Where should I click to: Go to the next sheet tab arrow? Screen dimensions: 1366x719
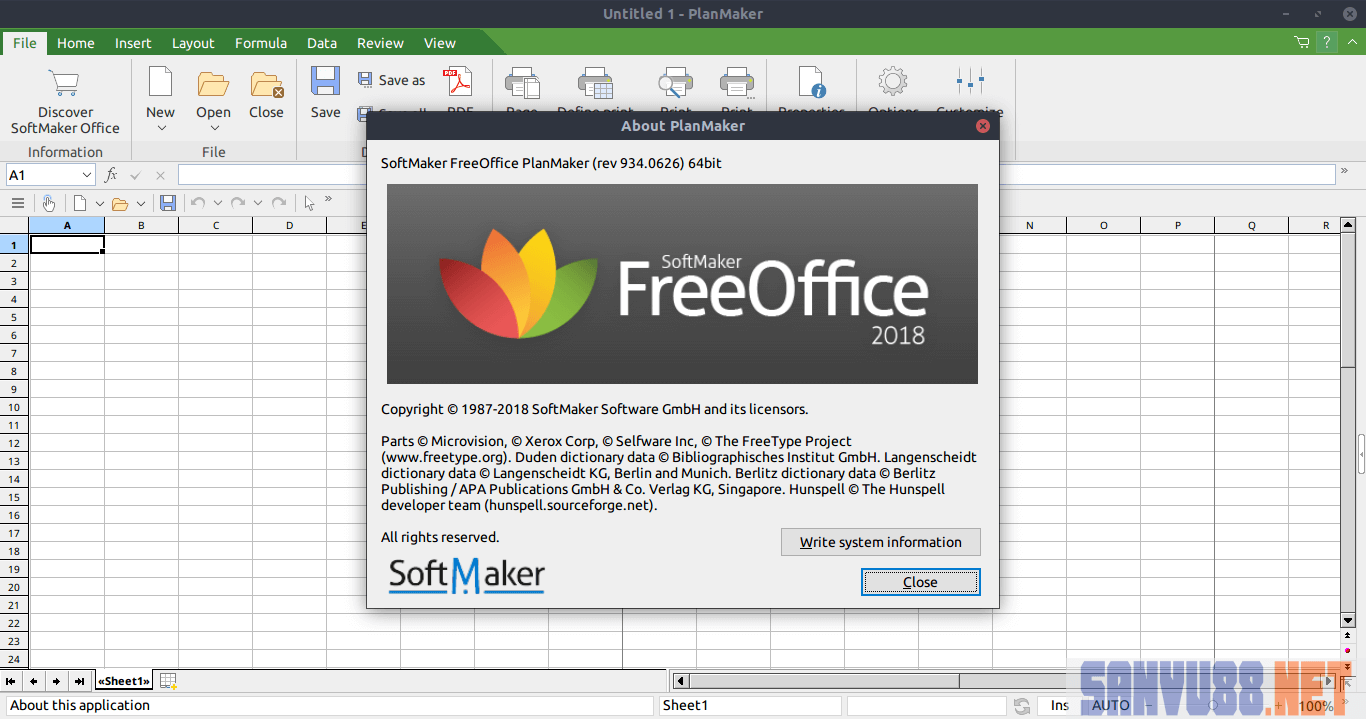[57, 681]
